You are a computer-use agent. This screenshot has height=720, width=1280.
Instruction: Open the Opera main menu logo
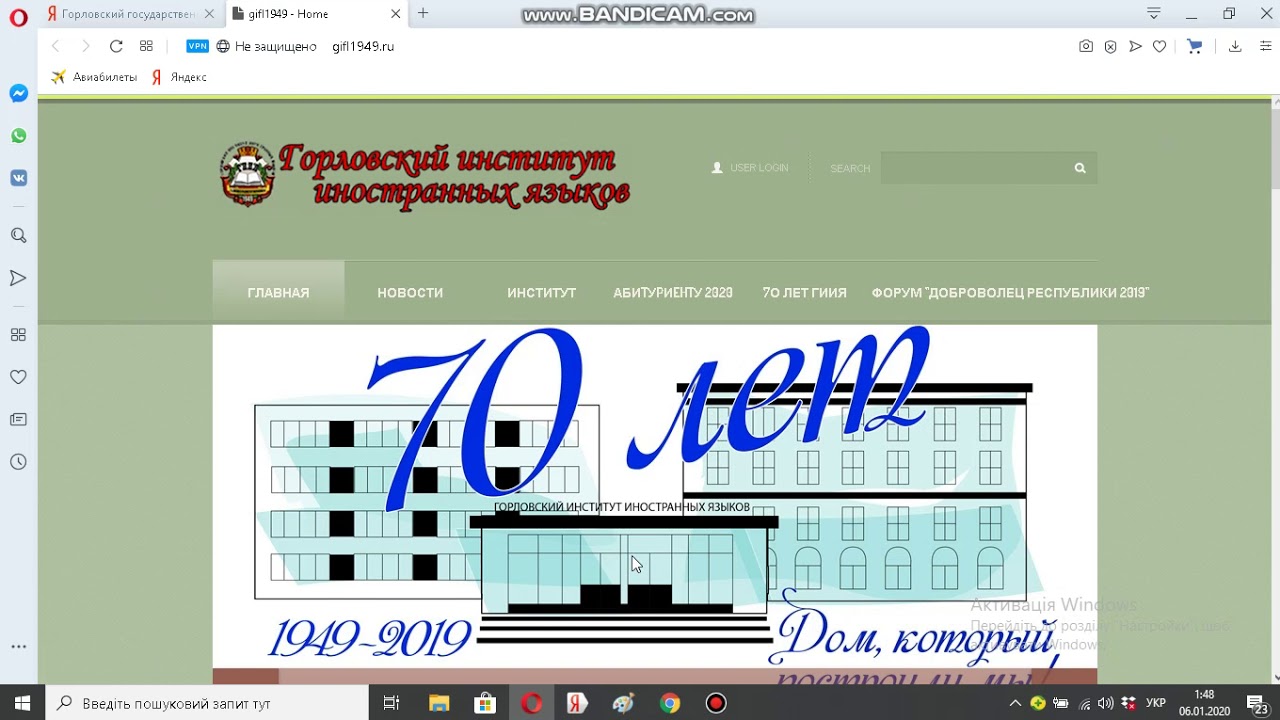(18, 19)
